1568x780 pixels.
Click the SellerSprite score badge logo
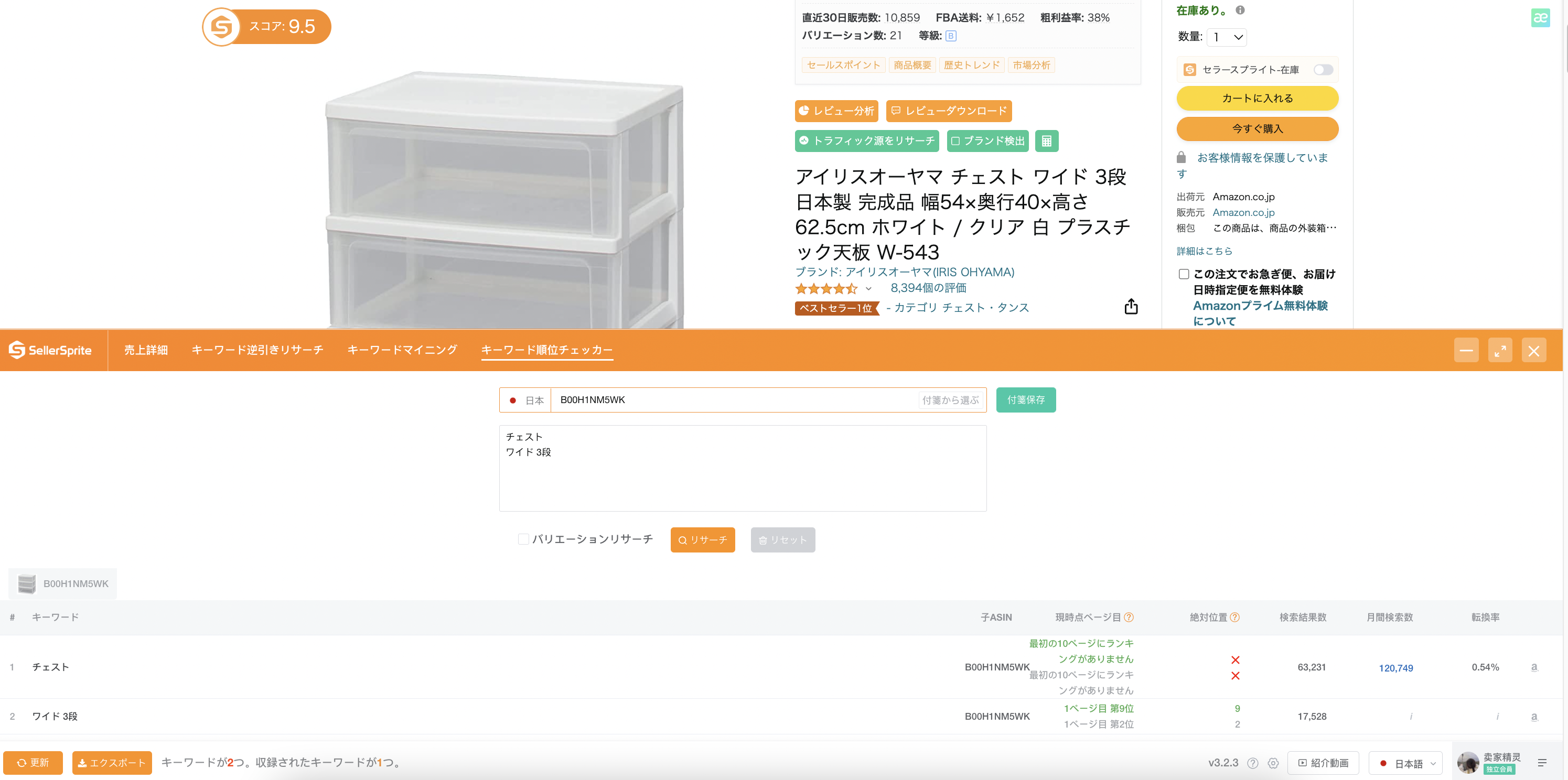[221, 27]
